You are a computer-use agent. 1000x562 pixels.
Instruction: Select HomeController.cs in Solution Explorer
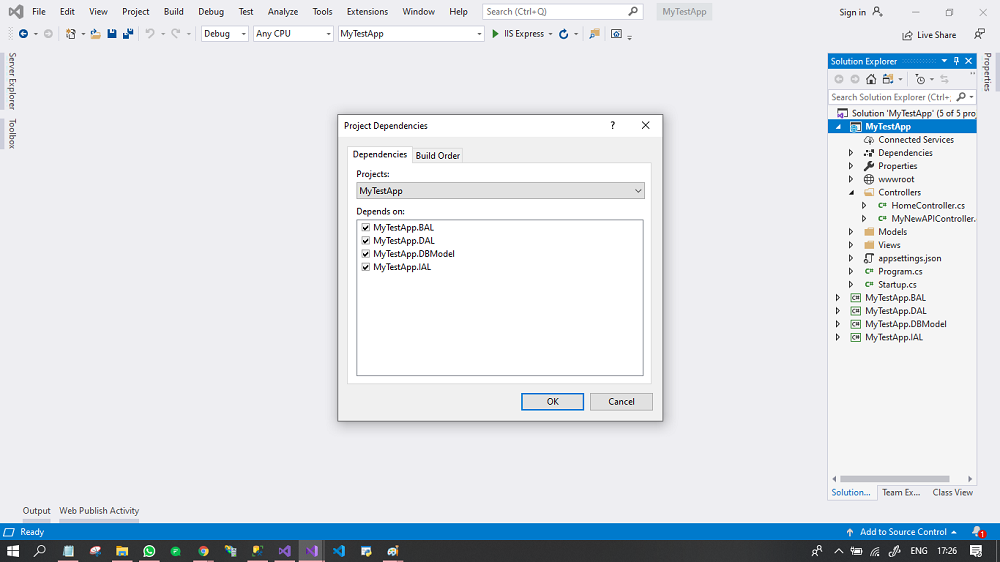(x=928, y=205)
